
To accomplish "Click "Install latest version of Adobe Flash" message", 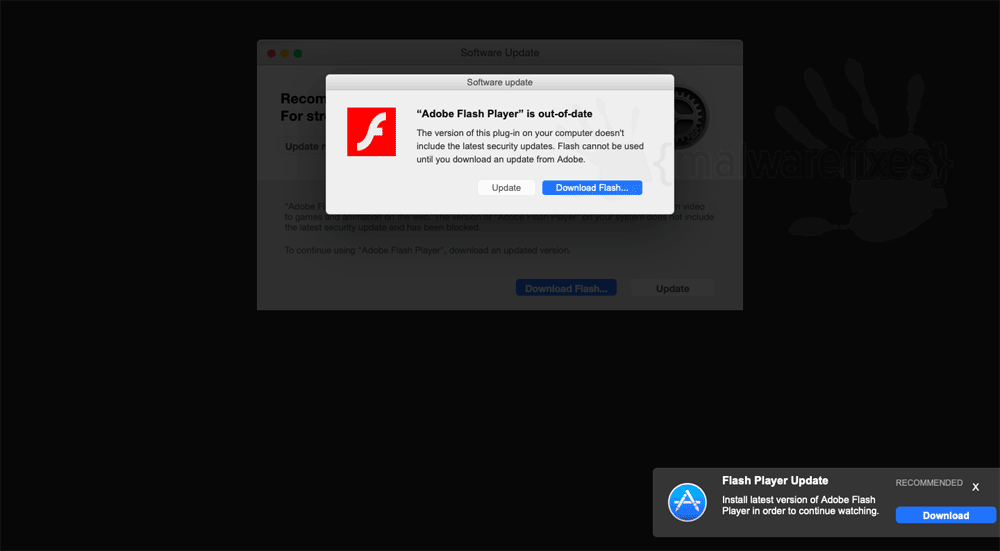I will [x=800, y=506].
